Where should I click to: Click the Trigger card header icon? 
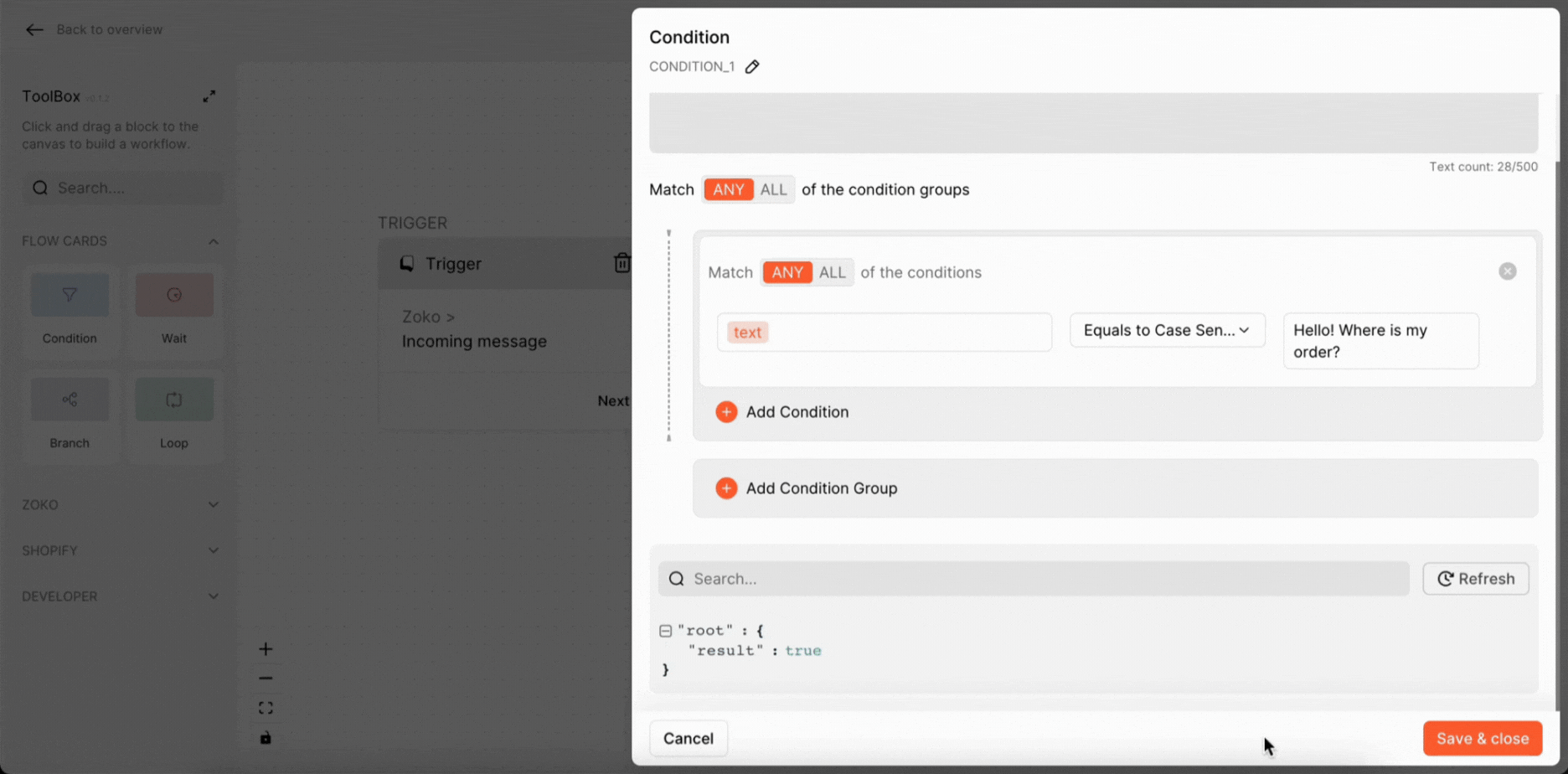407,264
